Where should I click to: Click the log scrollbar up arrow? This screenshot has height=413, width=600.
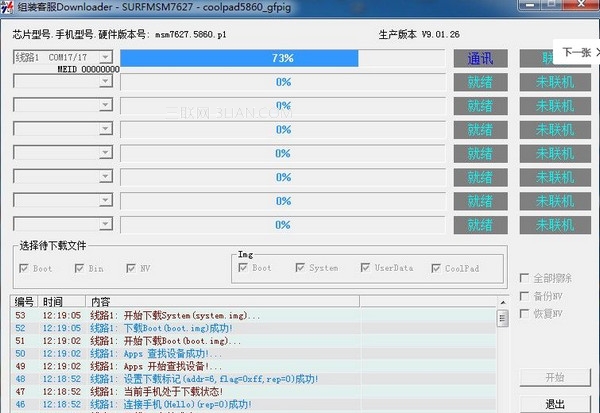tap(503, 303)
